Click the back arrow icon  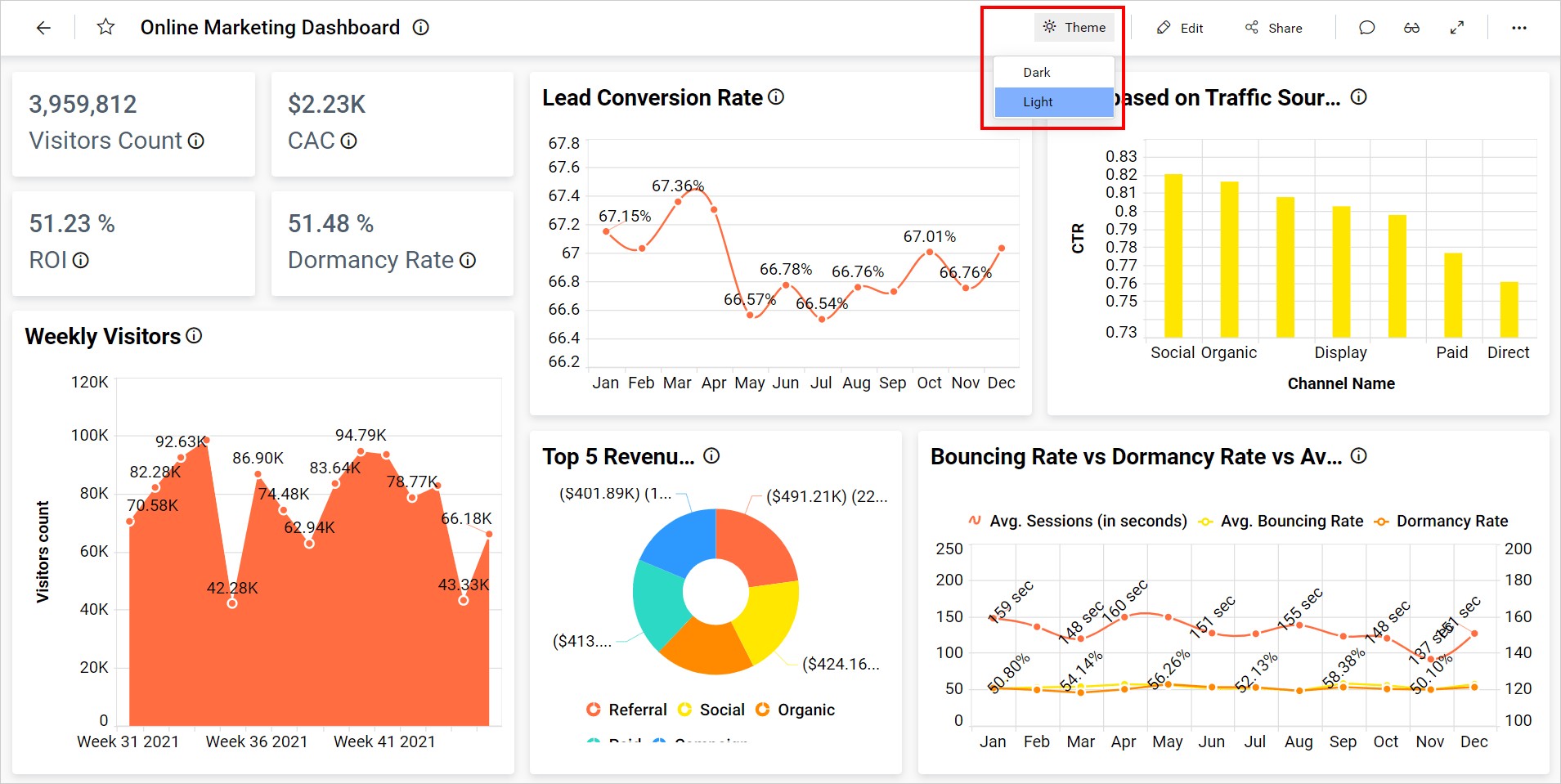(43, 28)
